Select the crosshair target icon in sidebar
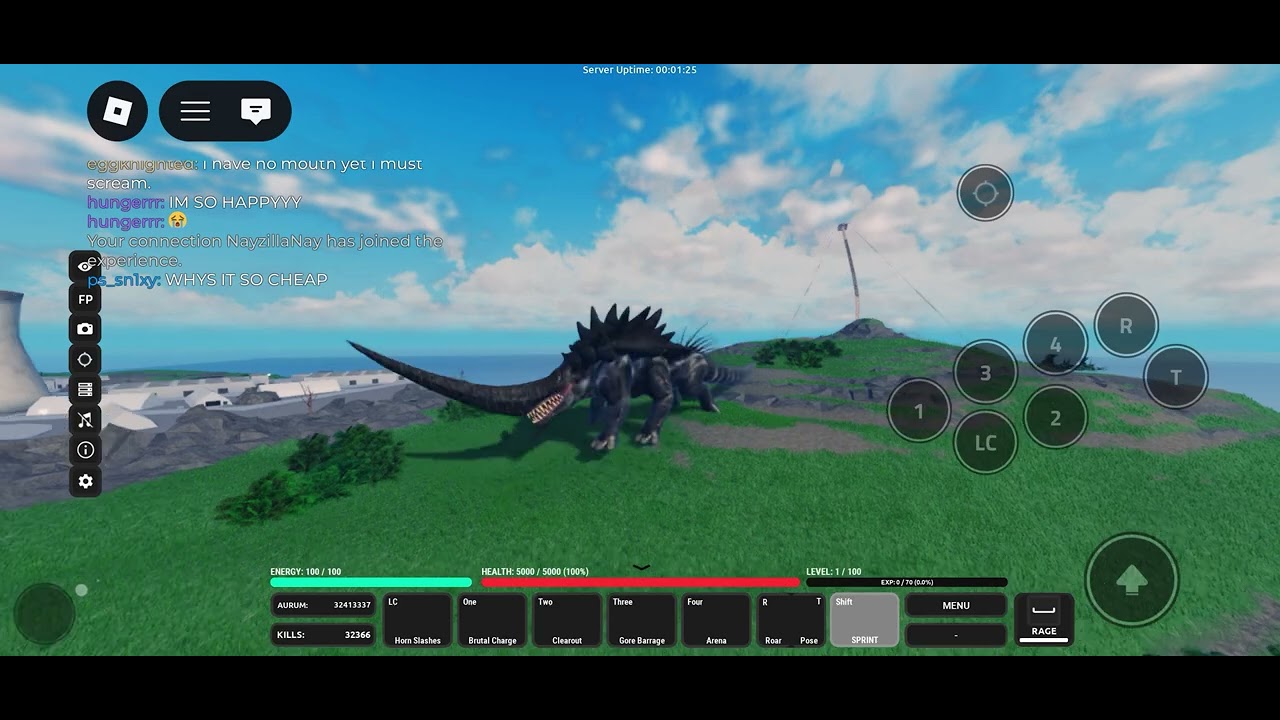1280x720 pixels. 85,359
